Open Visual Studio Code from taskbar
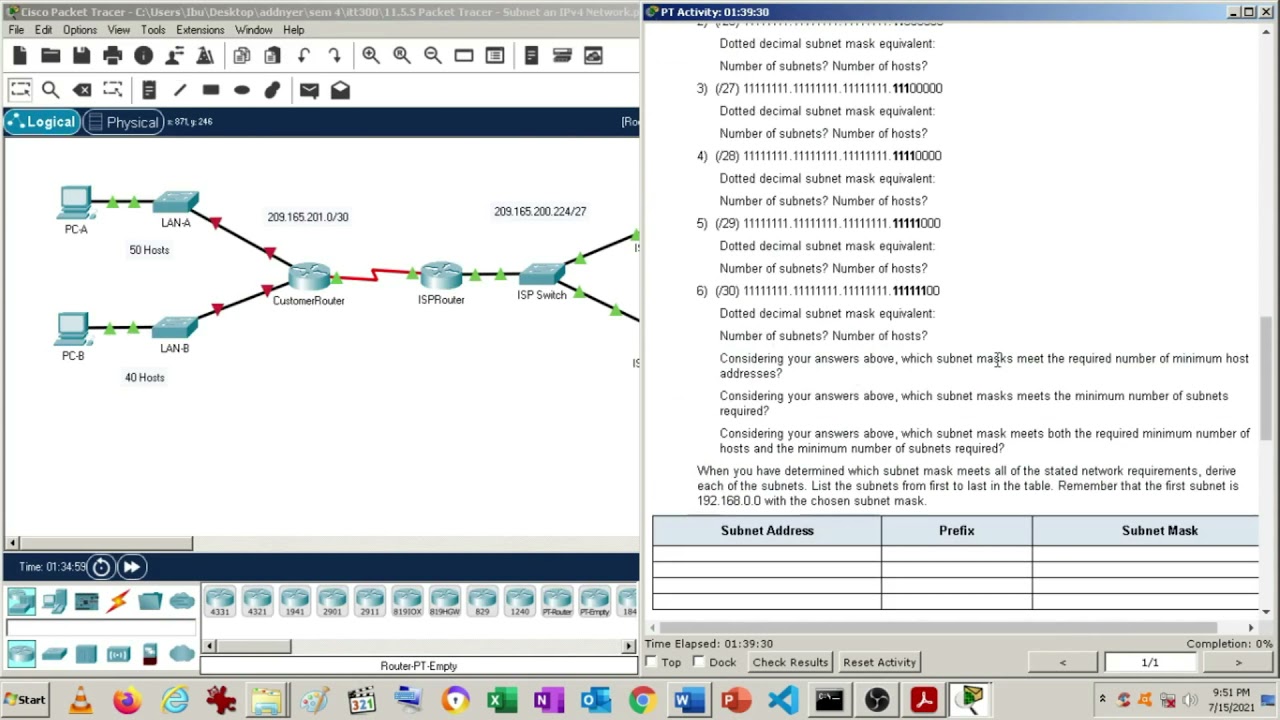This screenshot has width=1280, height=720. 783,700
